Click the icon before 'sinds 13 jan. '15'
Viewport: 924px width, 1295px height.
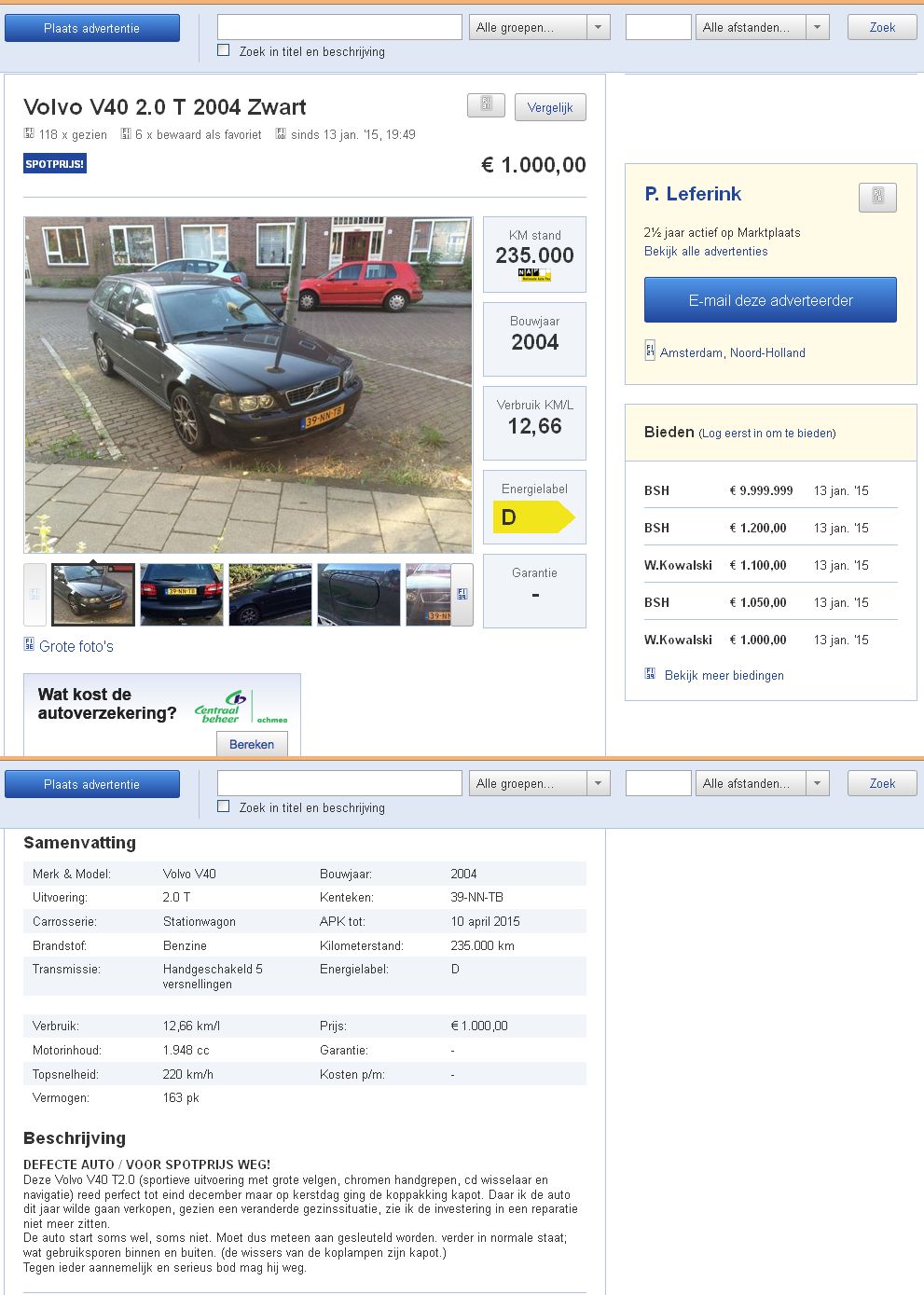tap(281, 134)
